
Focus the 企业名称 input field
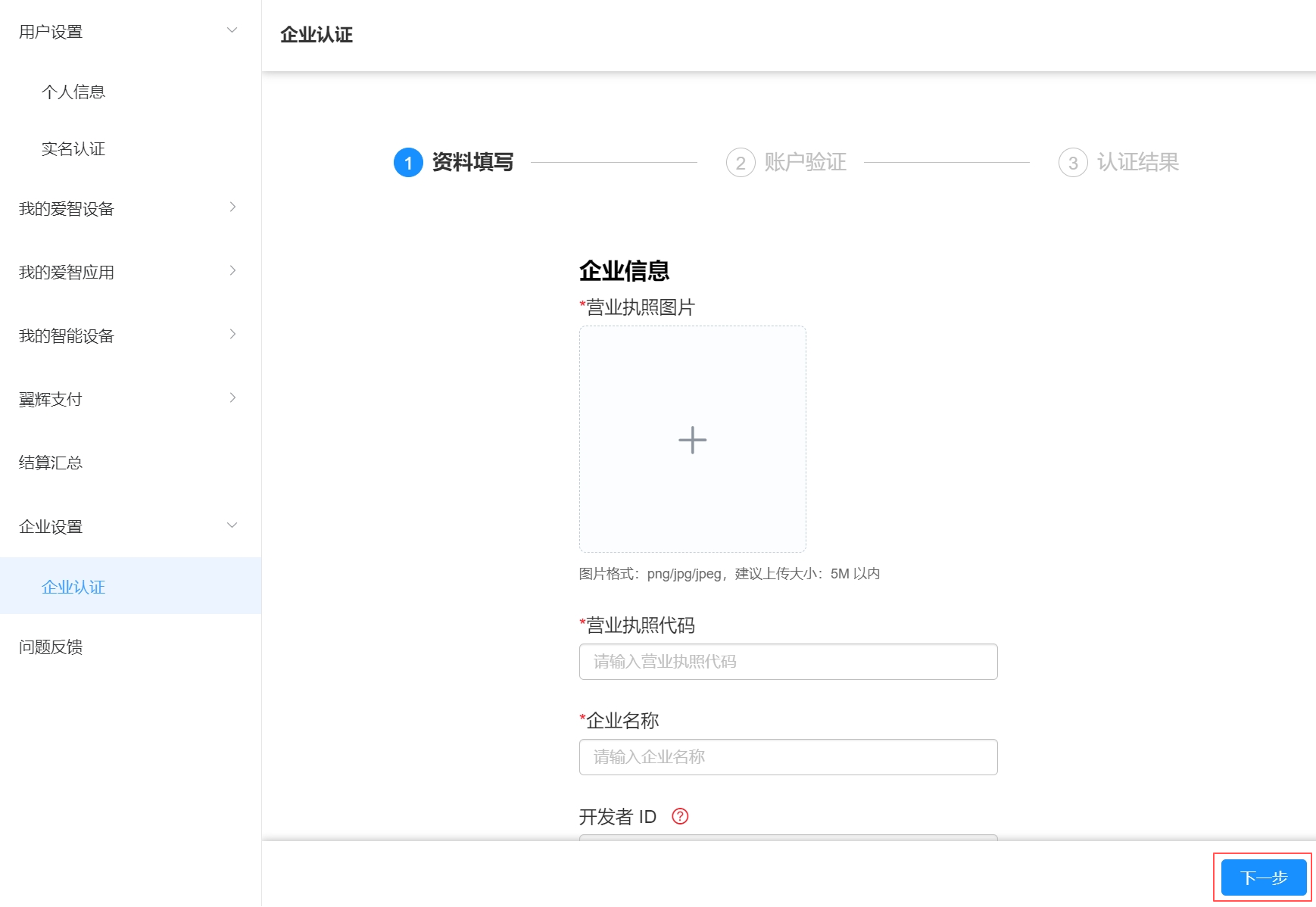coord(787,756)
